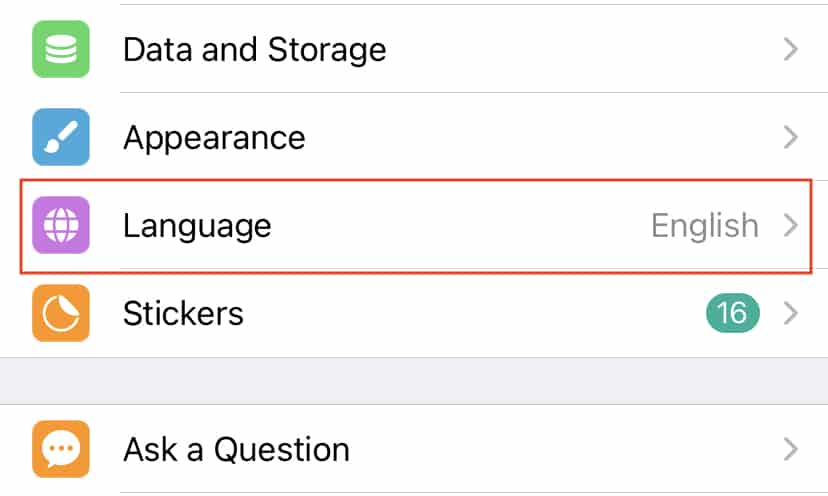
Task: Expand Appearance using its right arrow
Action: pos(791,137)
